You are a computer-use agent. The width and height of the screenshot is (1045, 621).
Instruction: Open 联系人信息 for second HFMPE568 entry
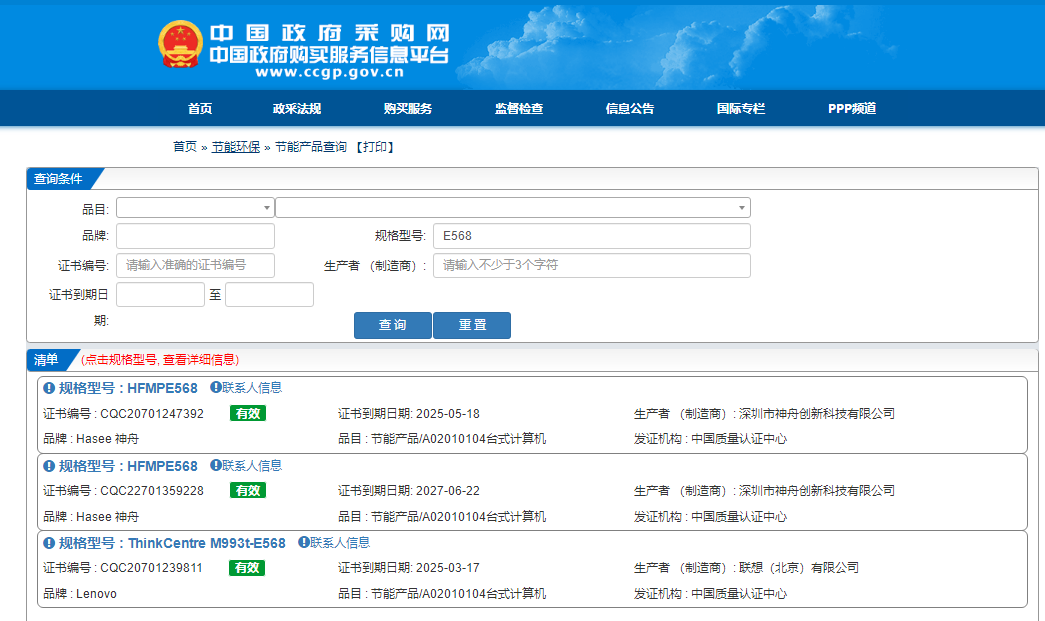(x=252, y=465)
